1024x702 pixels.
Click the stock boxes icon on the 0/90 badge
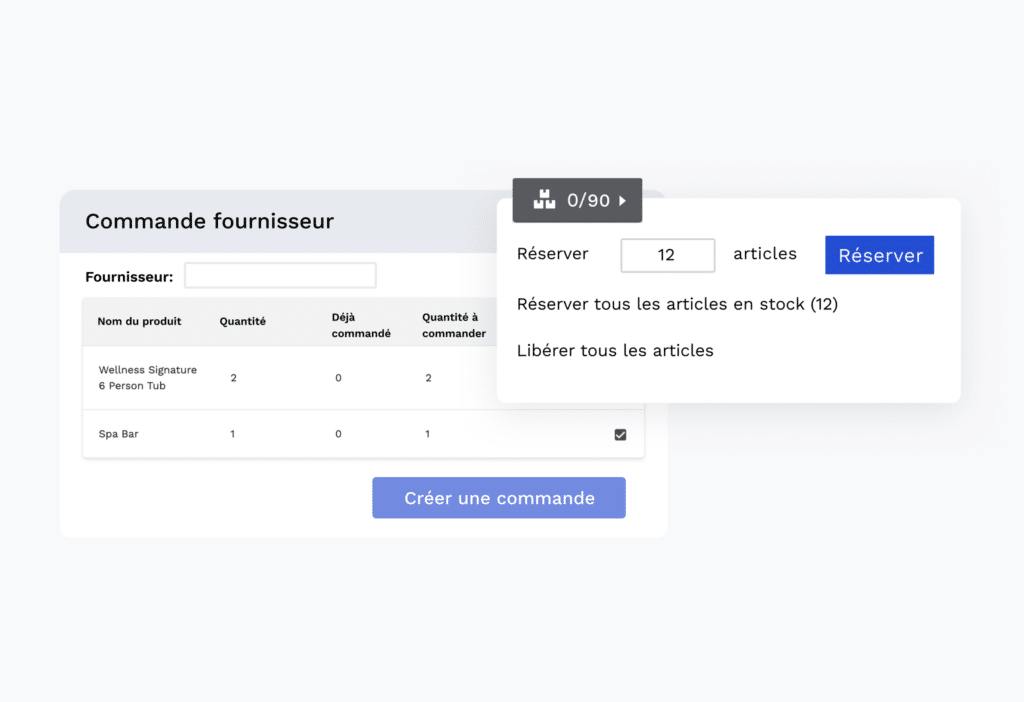point(544,200)
